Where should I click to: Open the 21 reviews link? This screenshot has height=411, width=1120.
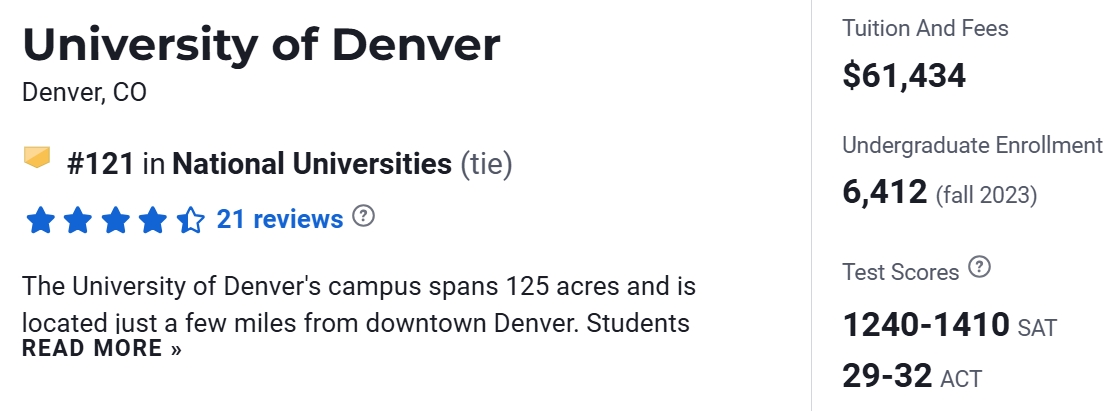point(280,218)
